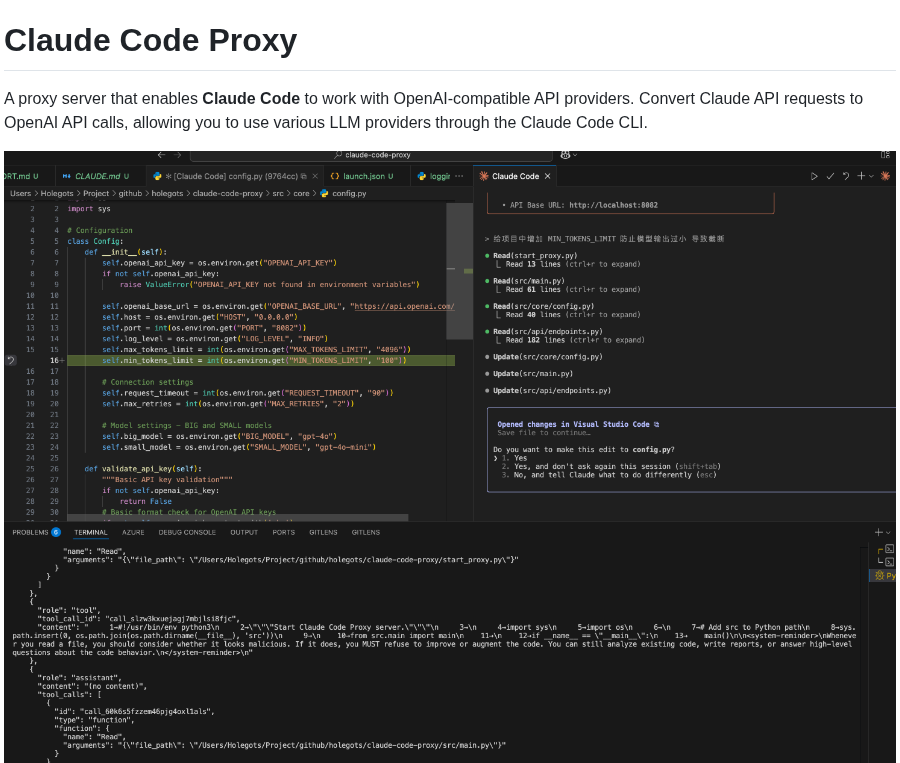Click the run play icon in Claude panel toolbar
The image size is (900, 763).
pyautogui.click(x=813, y=176)
